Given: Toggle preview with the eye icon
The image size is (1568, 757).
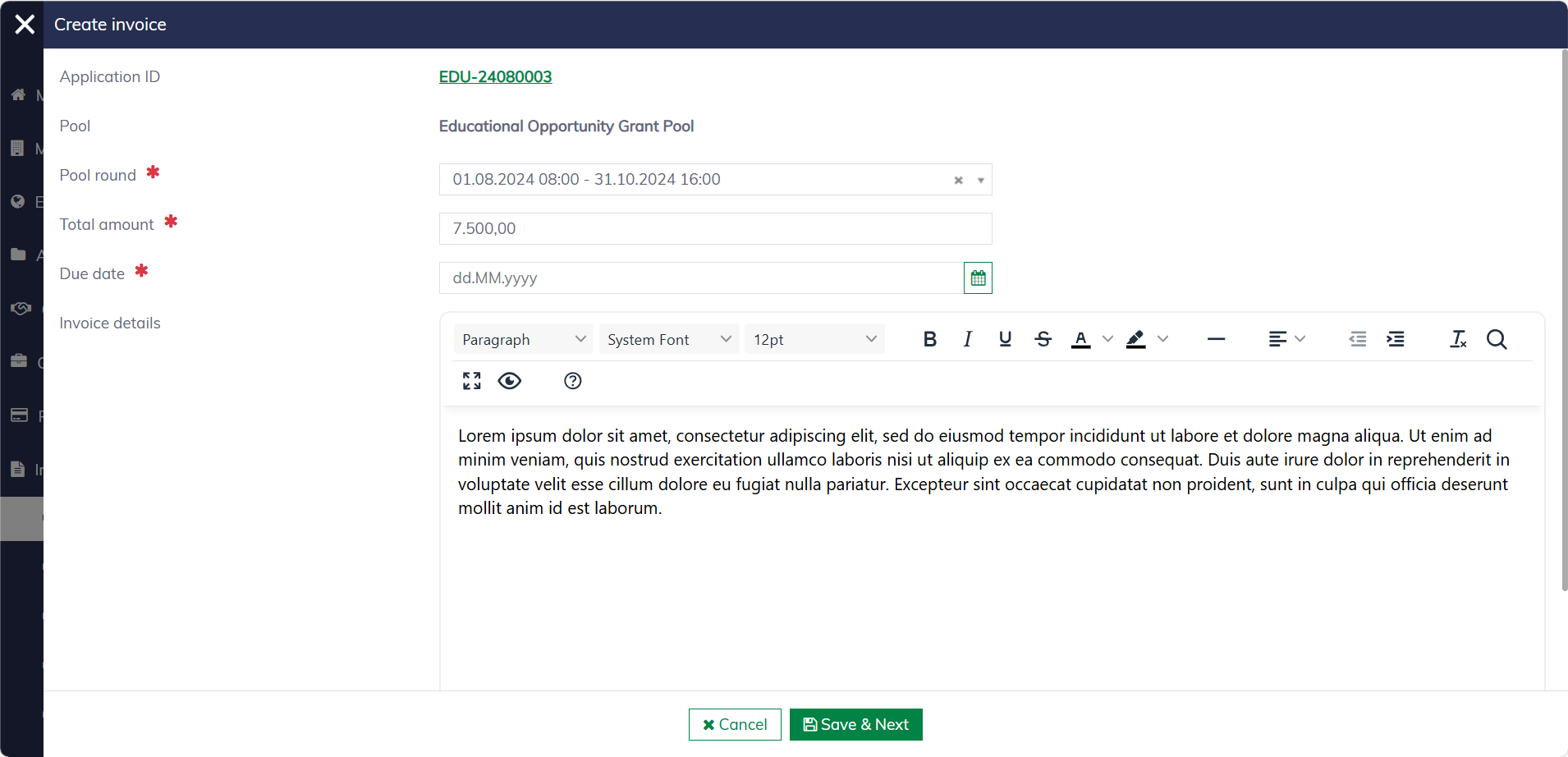Looking at the screenshot, I should [x=510, y=381].
